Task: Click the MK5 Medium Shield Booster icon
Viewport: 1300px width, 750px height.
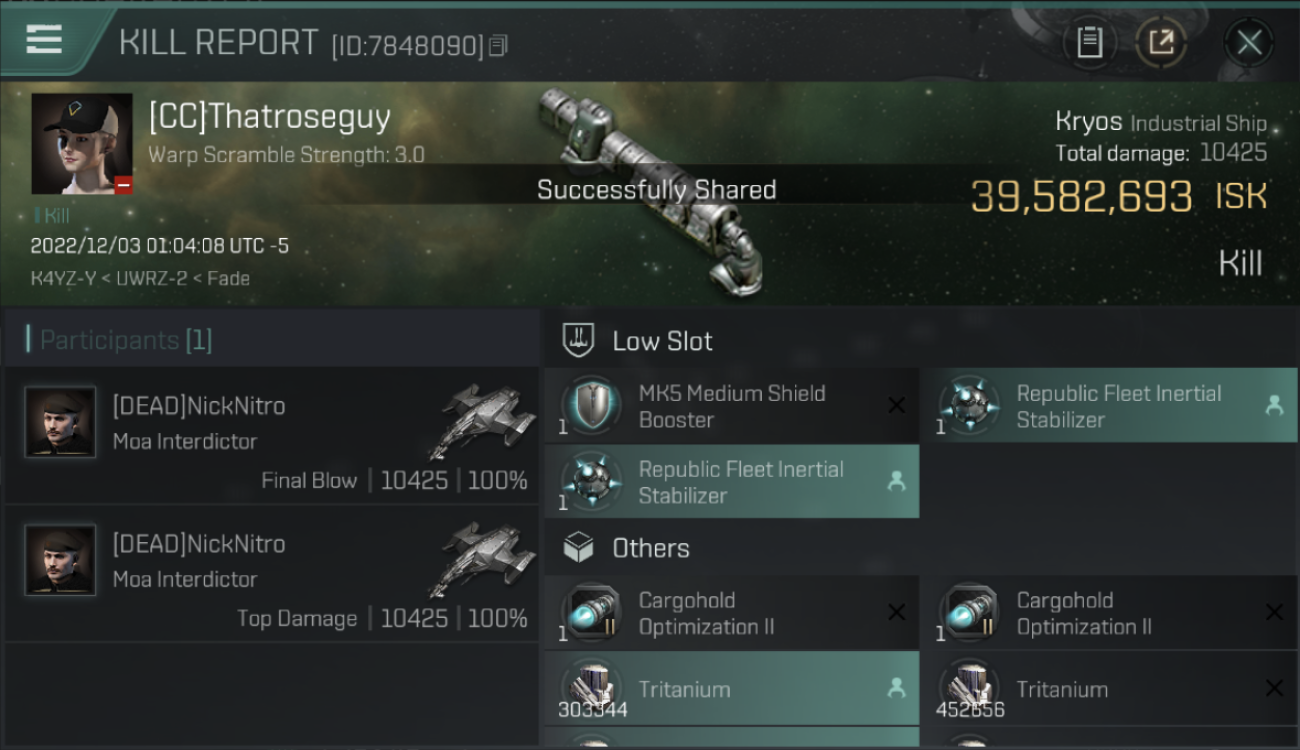Action: (591, 406)
